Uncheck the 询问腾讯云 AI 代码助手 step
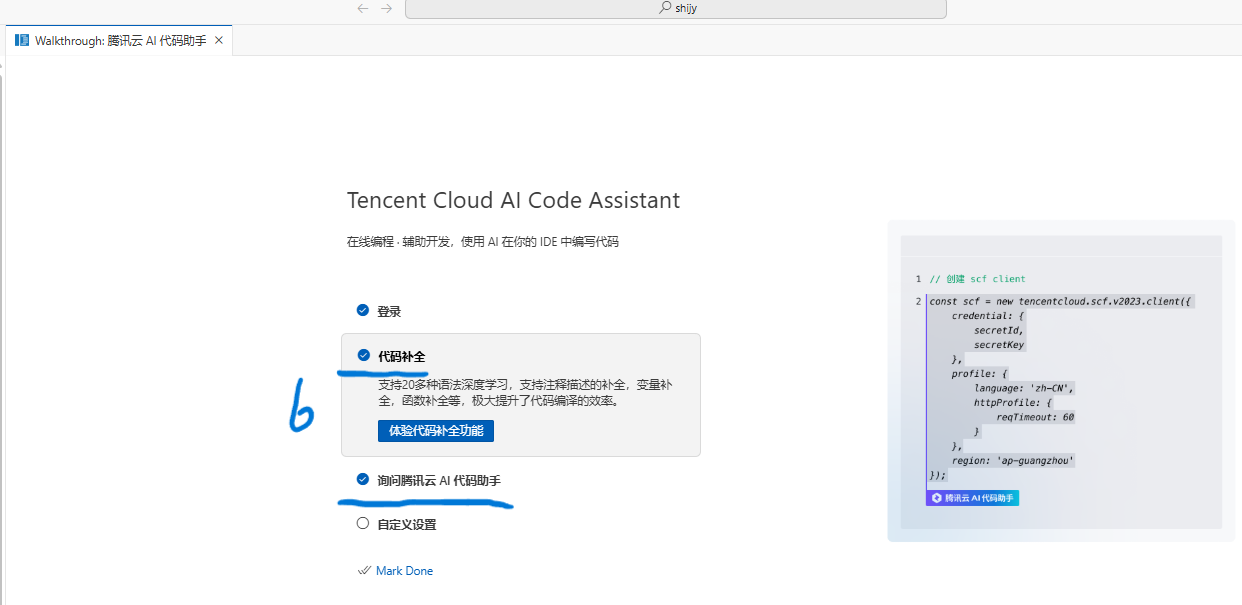 (363, 480)
